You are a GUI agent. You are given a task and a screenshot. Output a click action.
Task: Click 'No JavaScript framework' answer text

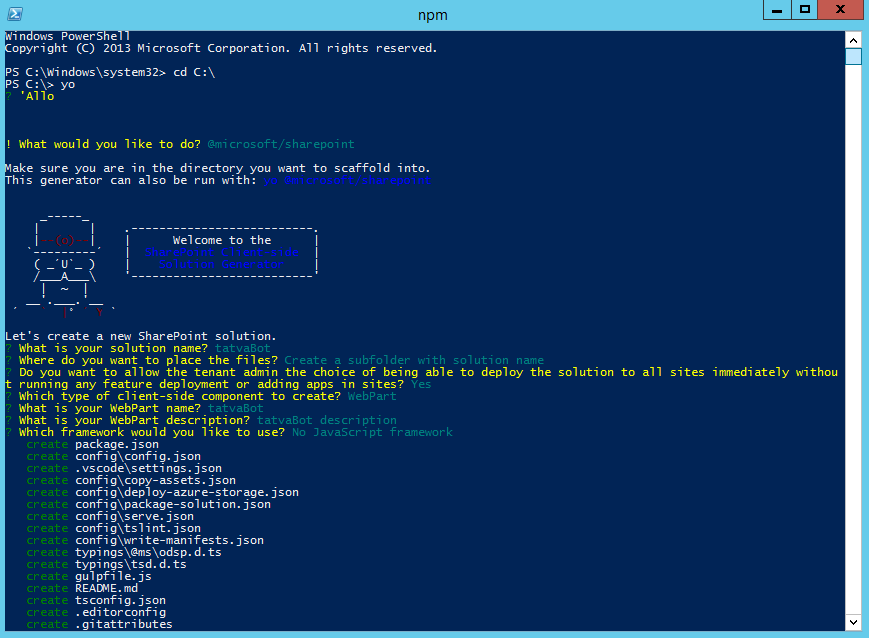pos(372,432)
